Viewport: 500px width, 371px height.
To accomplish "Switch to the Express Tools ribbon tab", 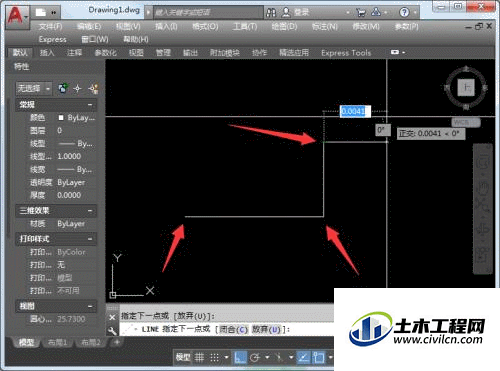I will coord(346,53).
